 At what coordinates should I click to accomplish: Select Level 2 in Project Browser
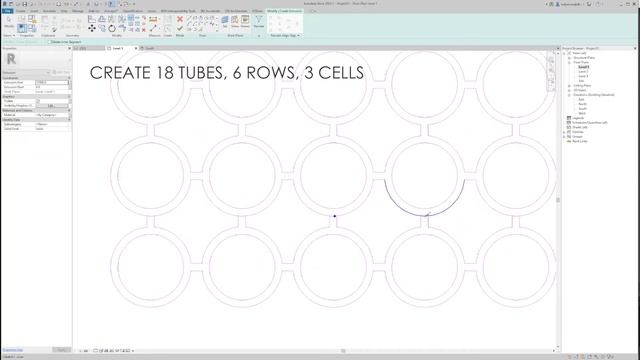[x=583, y=71]
